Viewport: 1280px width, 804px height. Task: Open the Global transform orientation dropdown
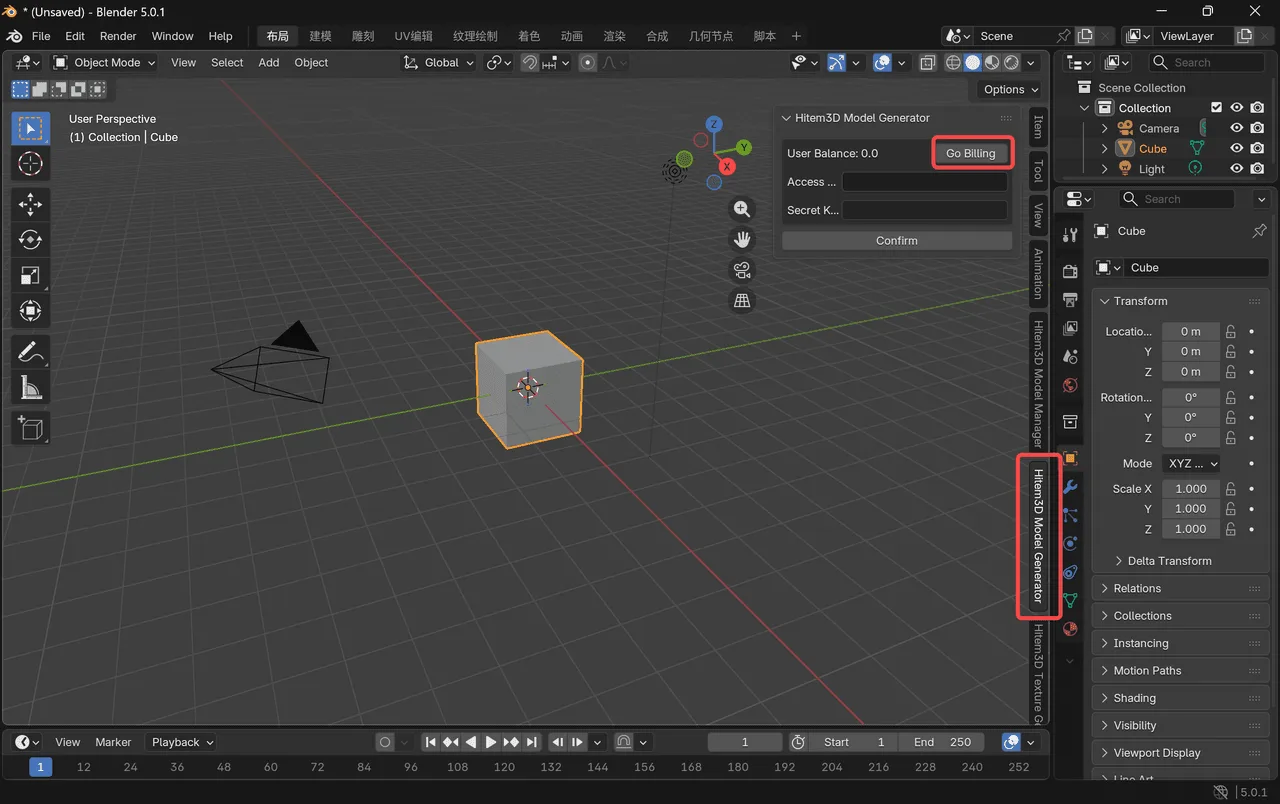439,62
